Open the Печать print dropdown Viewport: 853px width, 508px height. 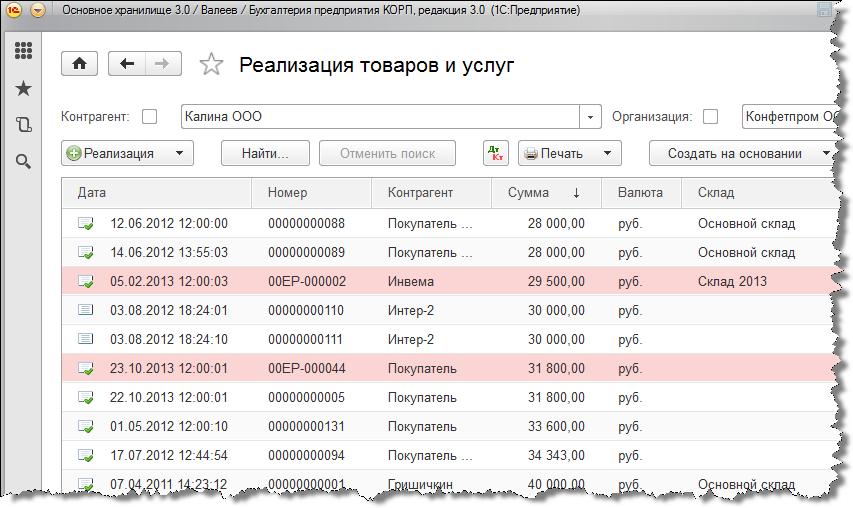pyautogui.click(x=570, y=153)
